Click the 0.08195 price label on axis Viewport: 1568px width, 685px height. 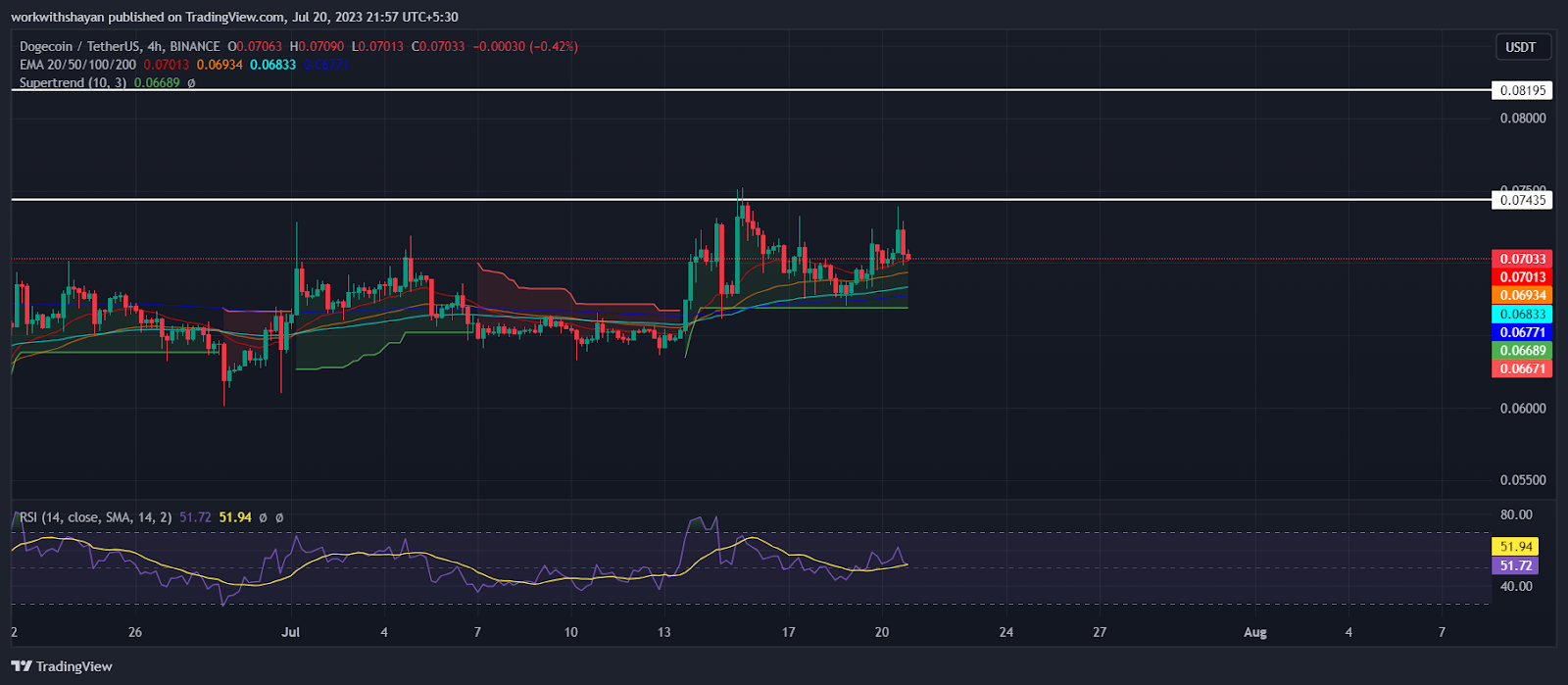(1523, 90)
